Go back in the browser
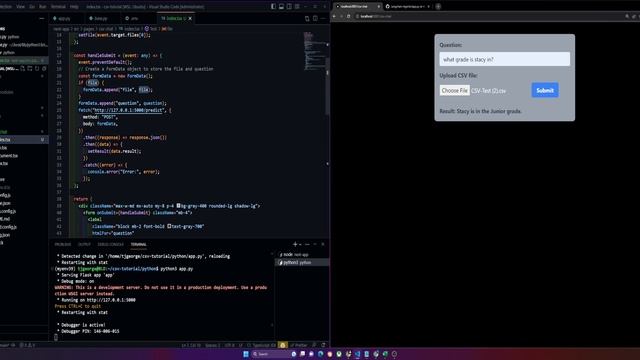 coord(334,16)
